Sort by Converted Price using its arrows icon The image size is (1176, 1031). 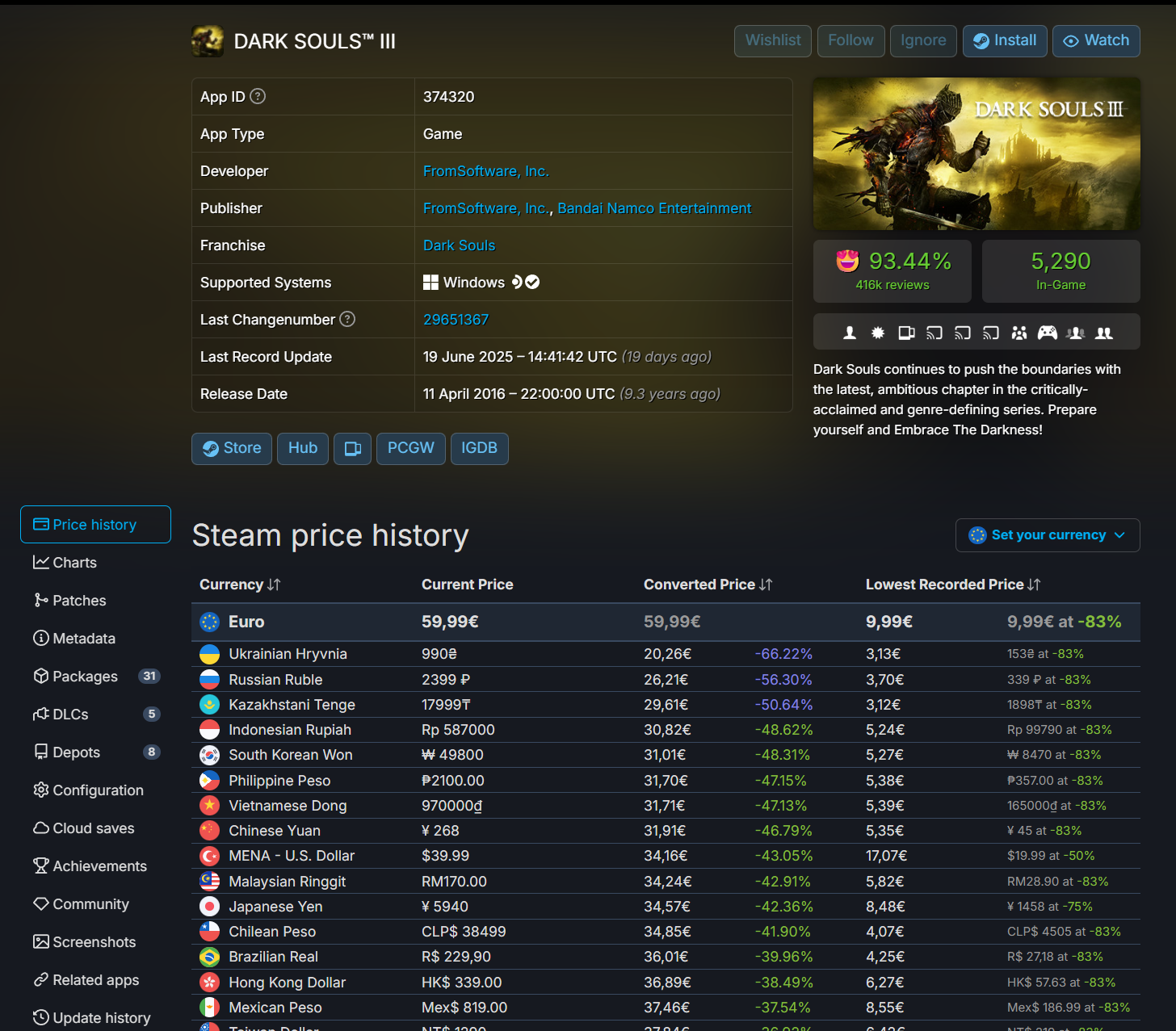766,585
